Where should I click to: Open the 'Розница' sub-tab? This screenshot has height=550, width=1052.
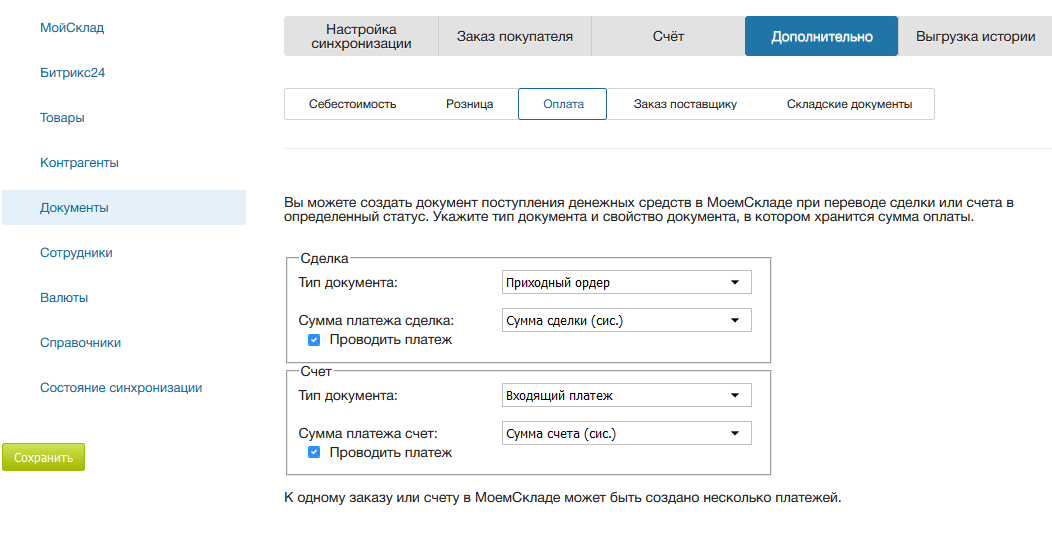pyautogui.click(x=469, y=104)
